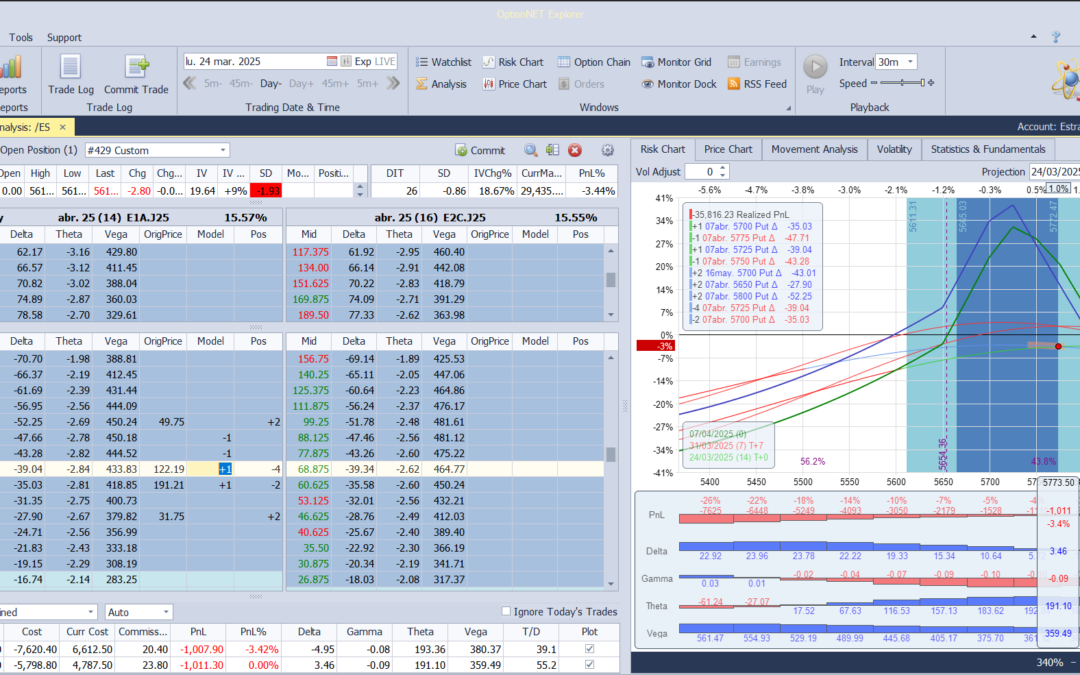Click the Earnings window item
The width and height of the screenshot is (1080, 675).
[754, 62]
